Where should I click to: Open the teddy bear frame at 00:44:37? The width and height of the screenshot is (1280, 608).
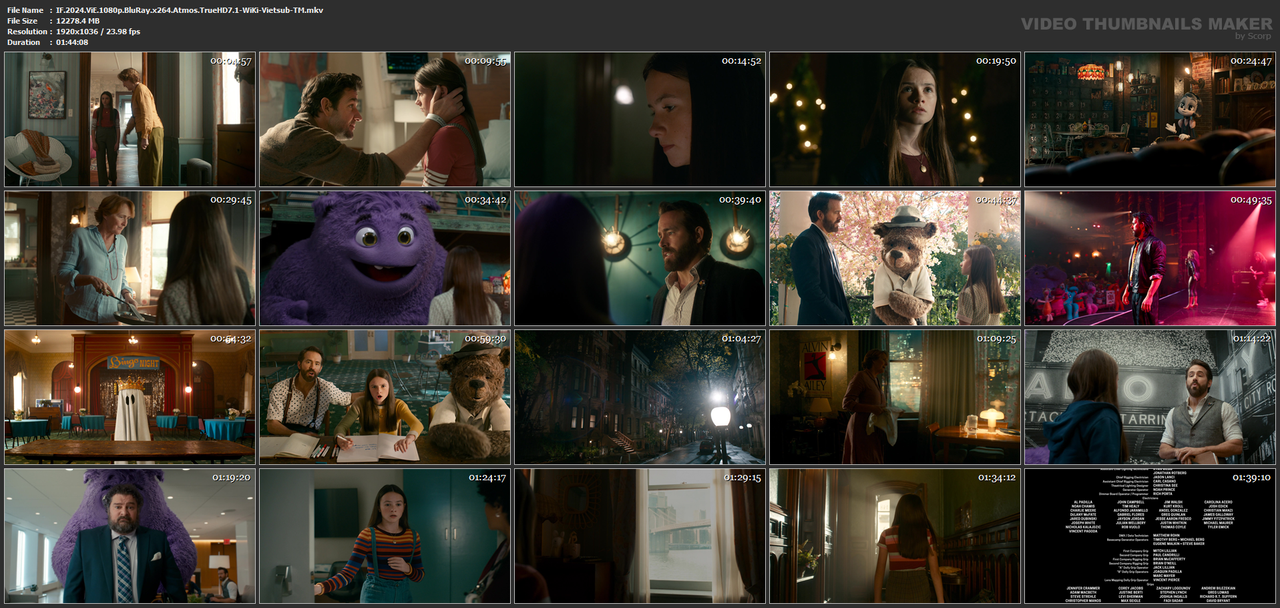click(895, 258)
